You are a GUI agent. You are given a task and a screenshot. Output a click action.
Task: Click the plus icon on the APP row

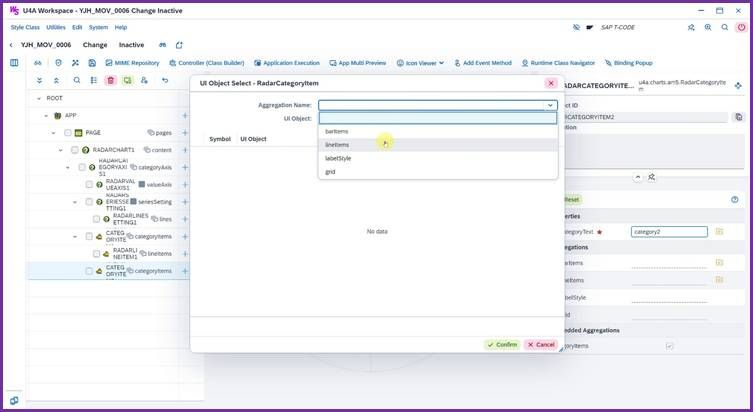[x=185, y=116]
